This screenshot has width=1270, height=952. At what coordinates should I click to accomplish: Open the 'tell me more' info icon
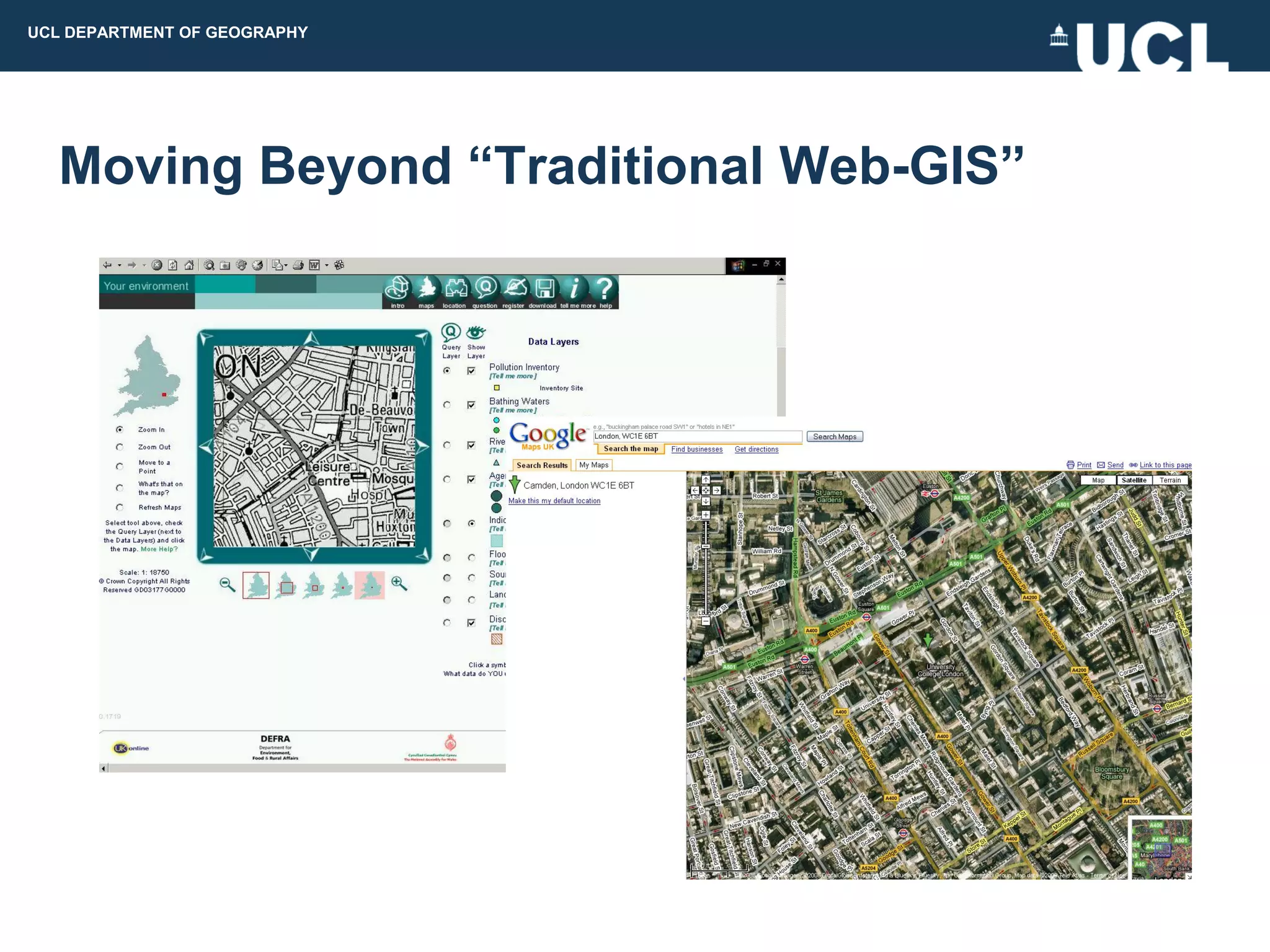[575, 288]
